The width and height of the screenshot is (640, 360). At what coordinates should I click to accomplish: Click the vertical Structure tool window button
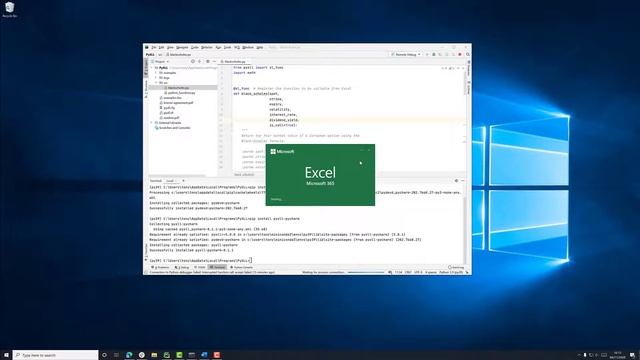[x=146, y=89]
